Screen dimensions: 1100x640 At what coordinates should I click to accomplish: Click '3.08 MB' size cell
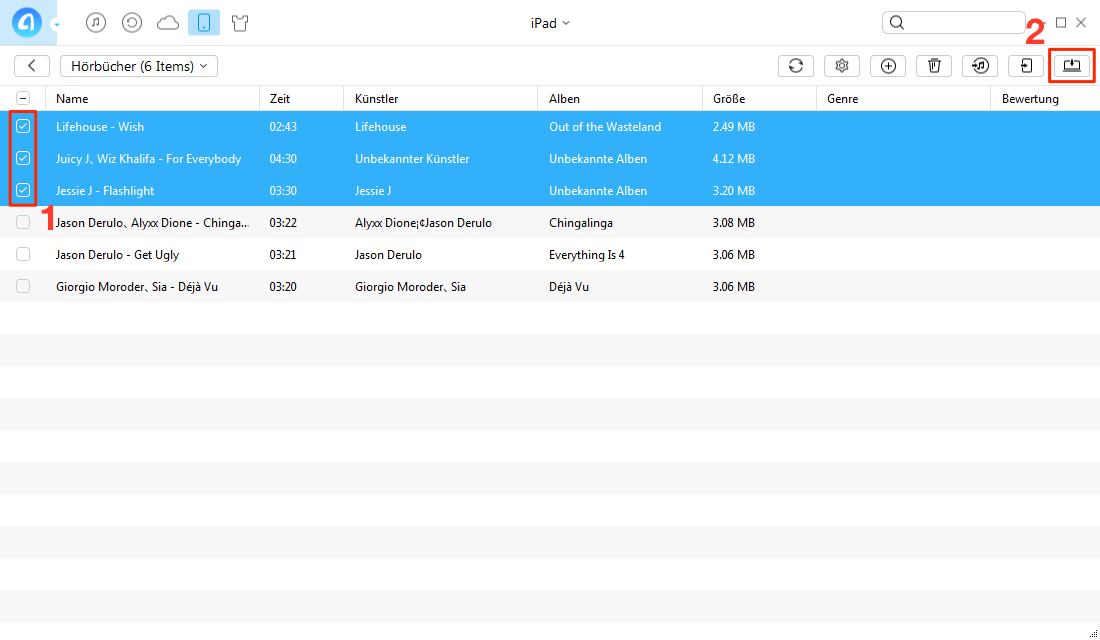pyautogui.click(x=734, y=222)
